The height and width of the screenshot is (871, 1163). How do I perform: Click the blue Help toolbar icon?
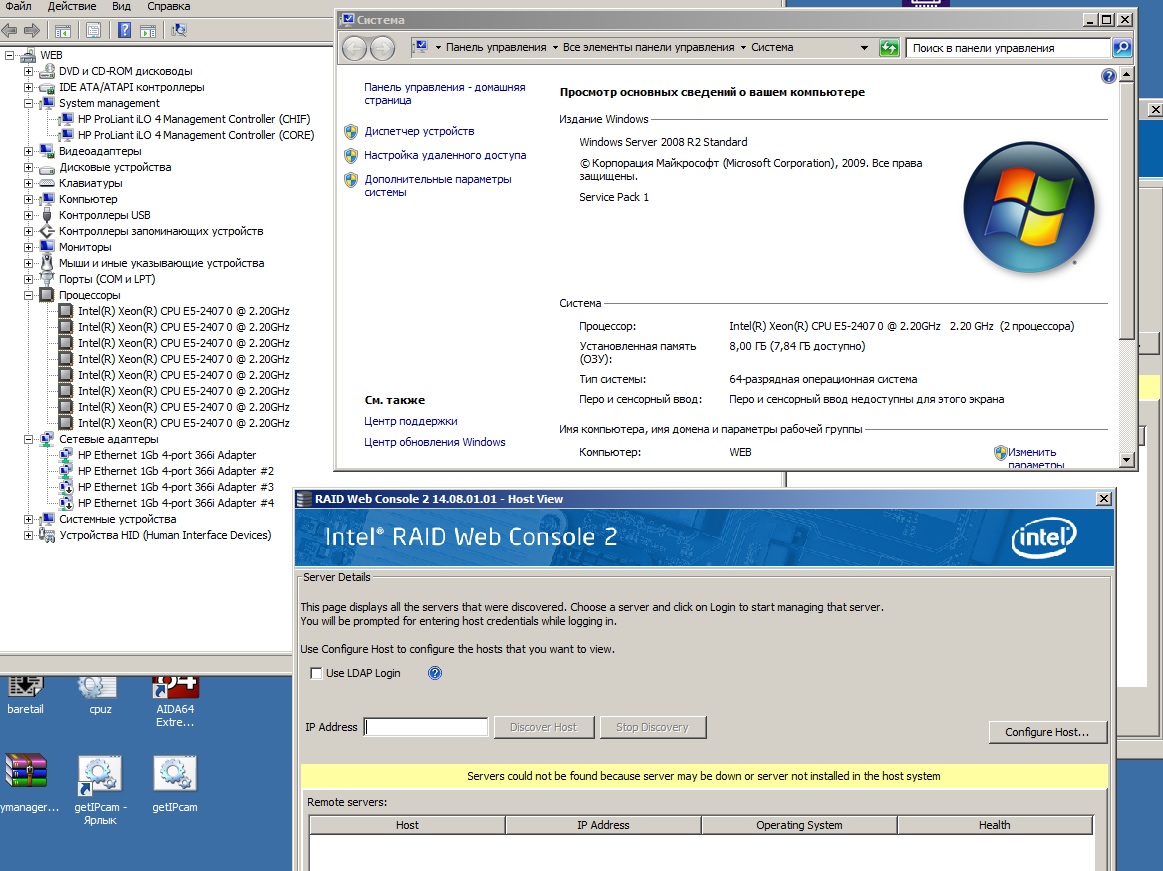pyautogui.click(x=125, y=30)
